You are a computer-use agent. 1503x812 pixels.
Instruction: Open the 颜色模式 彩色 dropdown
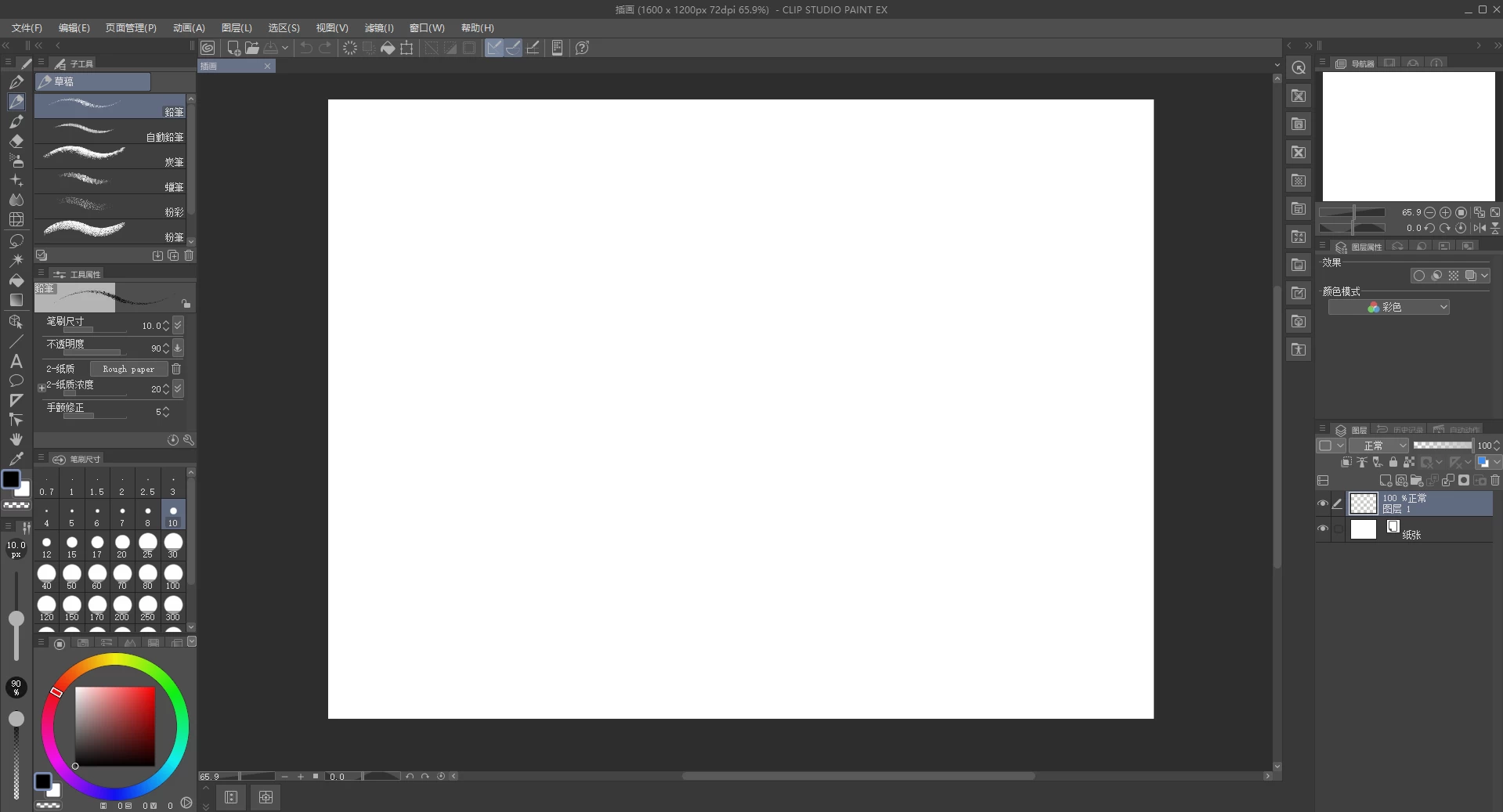tap(1389, 307)
